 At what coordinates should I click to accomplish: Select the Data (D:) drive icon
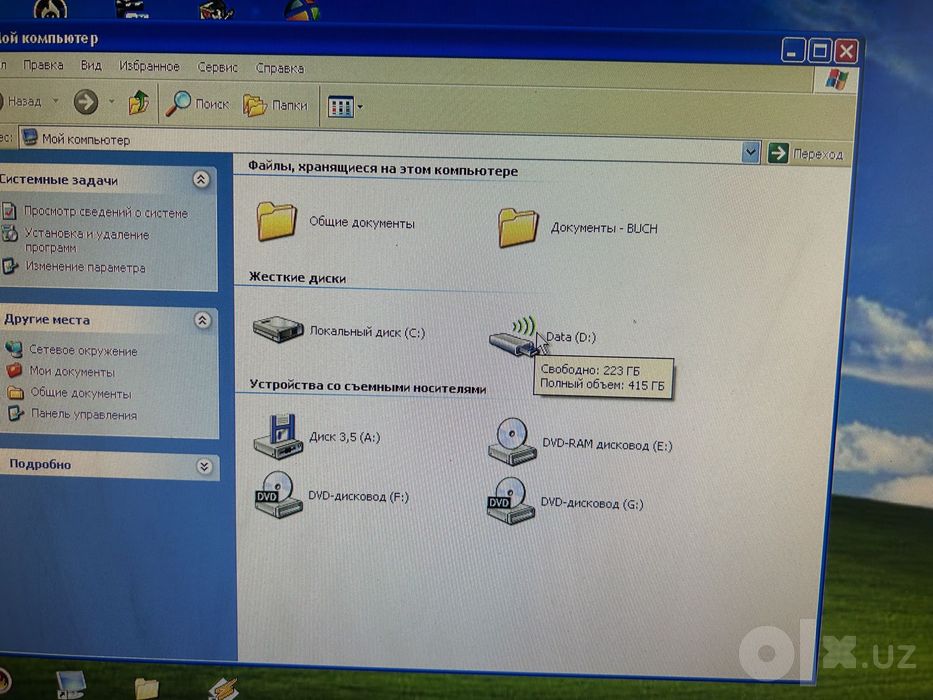click(x=514, y=337)
